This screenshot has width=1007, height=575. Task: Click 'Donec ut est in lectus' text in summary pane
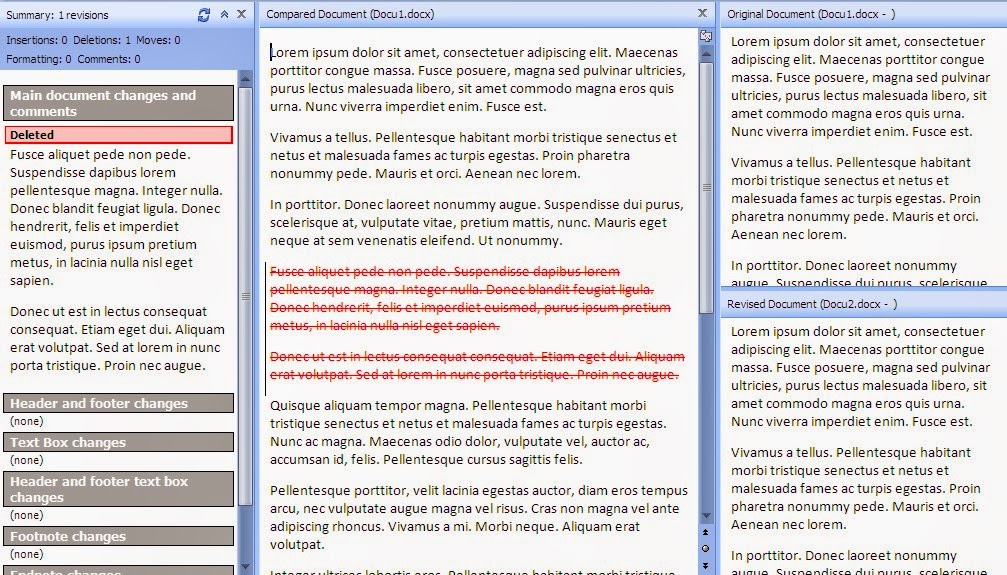118,339
